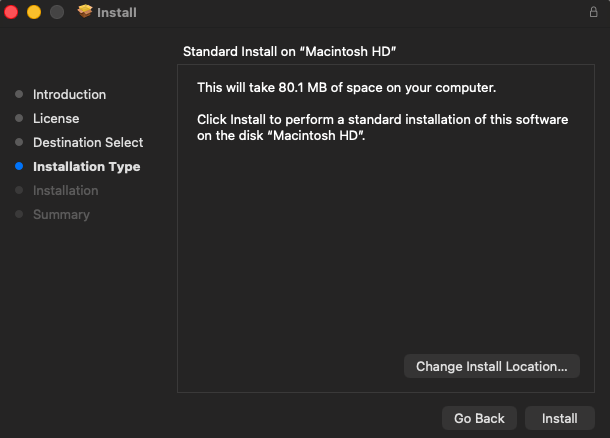610x438 pixels.
Task: Click the lock icon in the title bar
Action: pyautogui.click(x=593, y=12)
